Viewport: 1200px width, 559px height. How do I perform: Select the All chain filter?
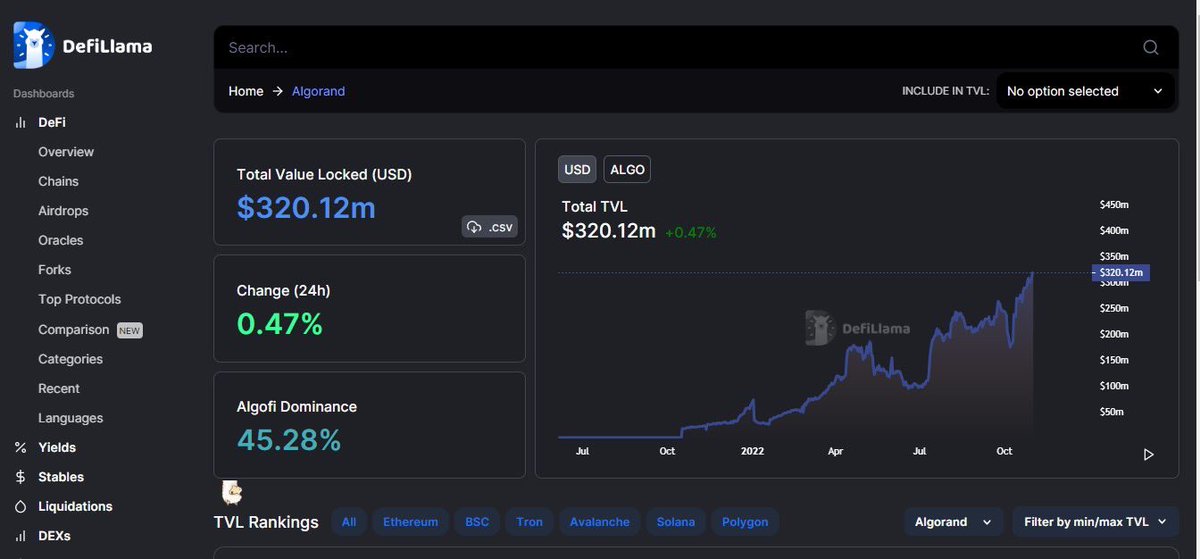[x=349, y=522]
